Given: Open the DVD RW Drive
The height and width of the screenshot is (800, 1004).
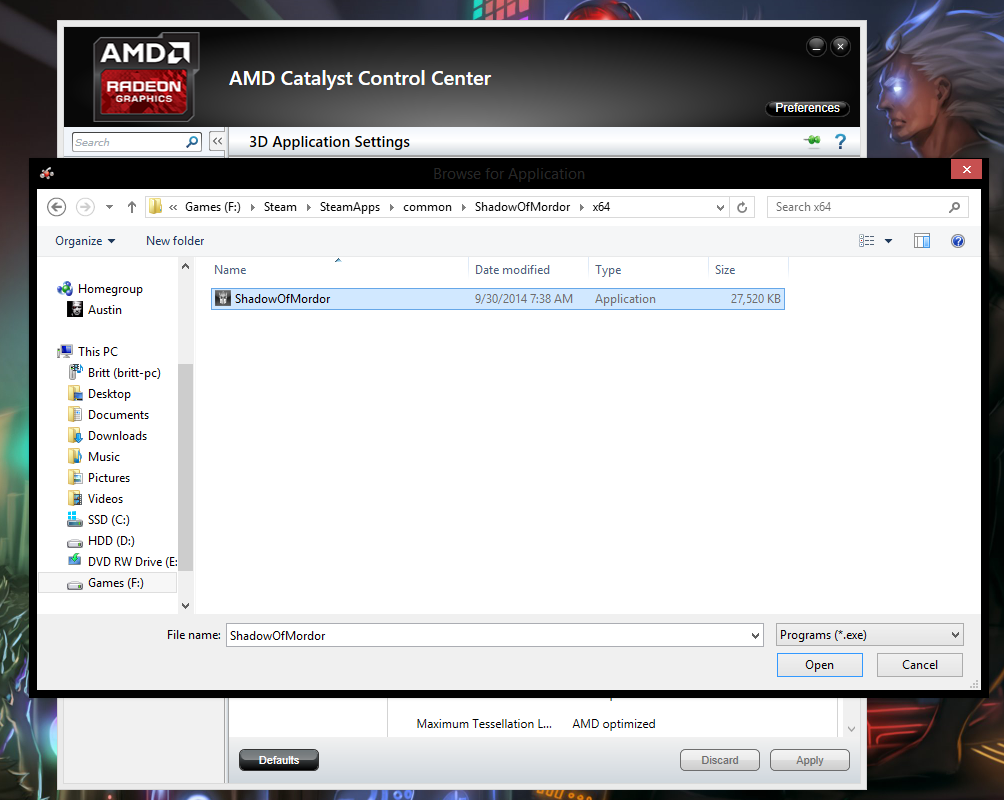Looking at the screenshot, I should coord(122,562).
